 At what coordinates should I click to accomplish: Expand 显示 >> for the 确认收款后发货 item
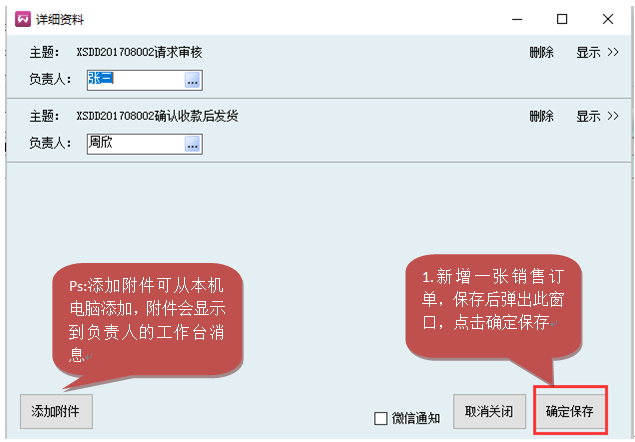[597, 116]
